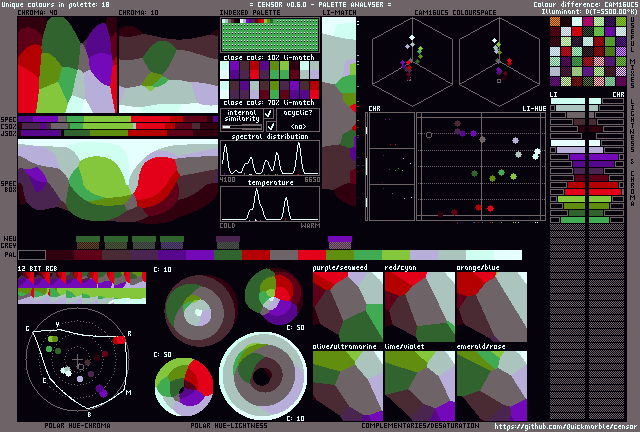Pick the black swatch in PAL strip
640x432 pixels.
pos(32,255)
